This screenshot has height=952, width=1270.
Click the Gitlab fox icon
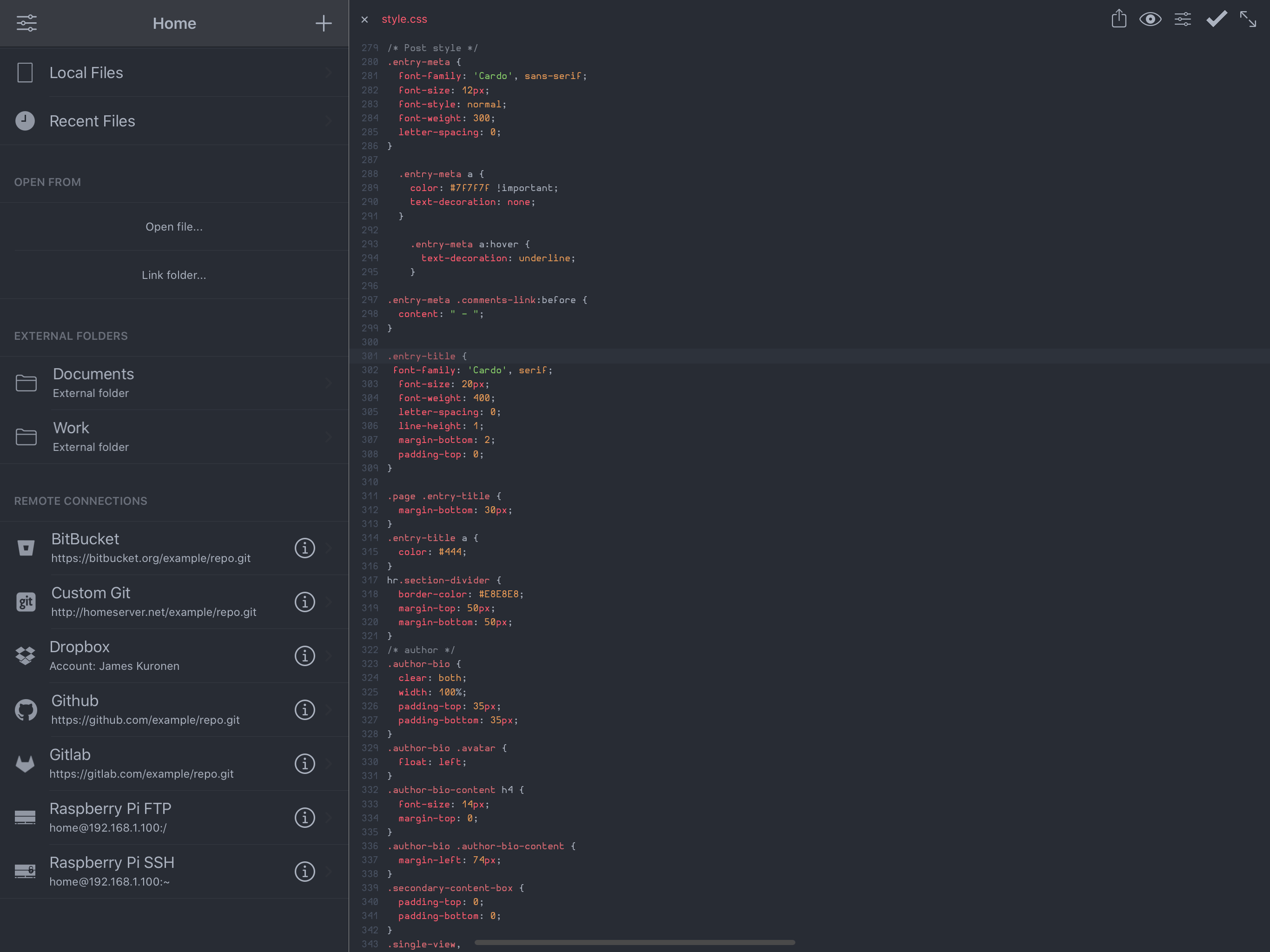pyautogui.click(x=25, y=764)
